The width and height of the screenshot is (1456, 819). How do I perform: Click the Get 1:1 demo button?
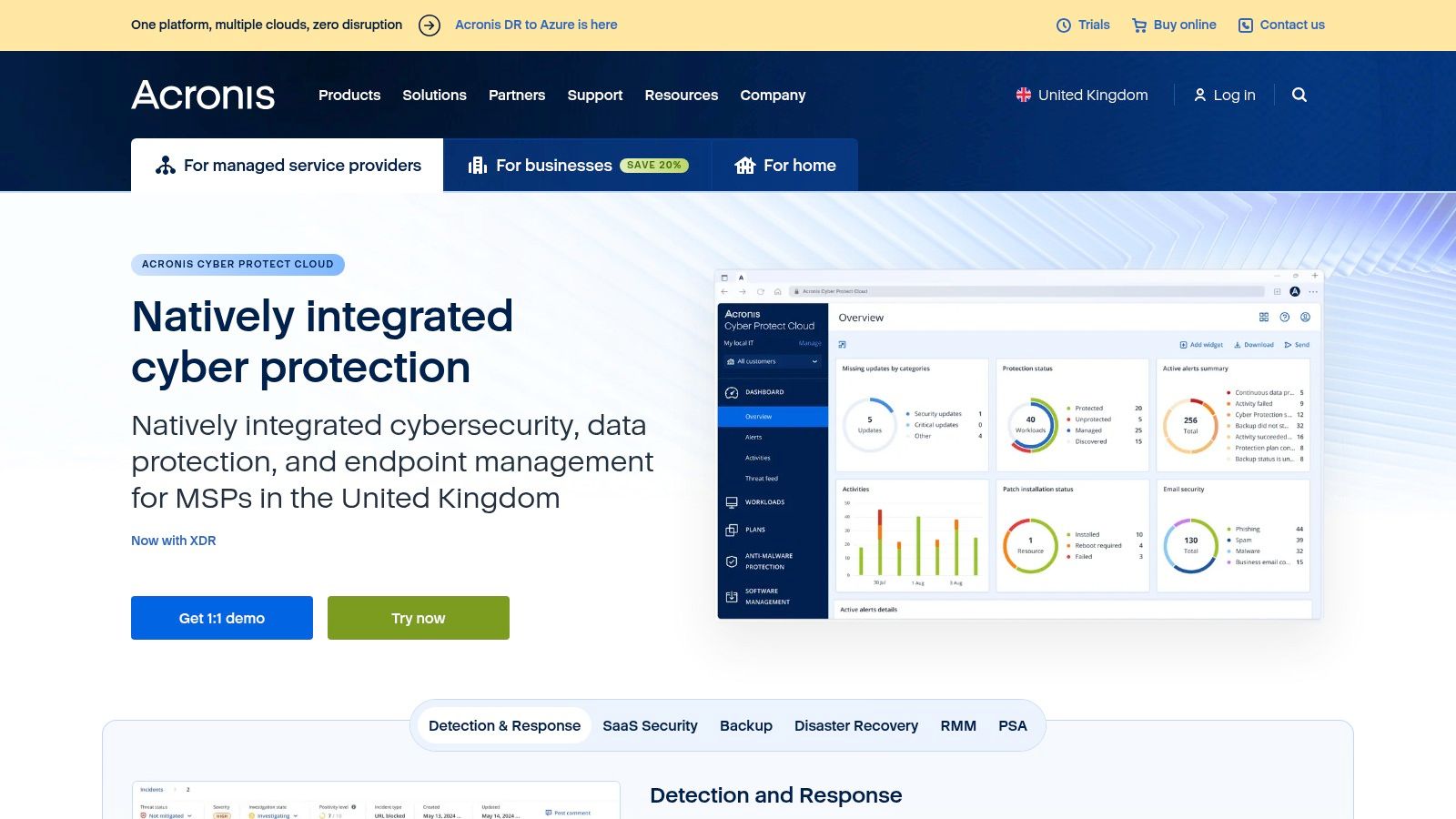pyautogui.click(x=222, y=618)
